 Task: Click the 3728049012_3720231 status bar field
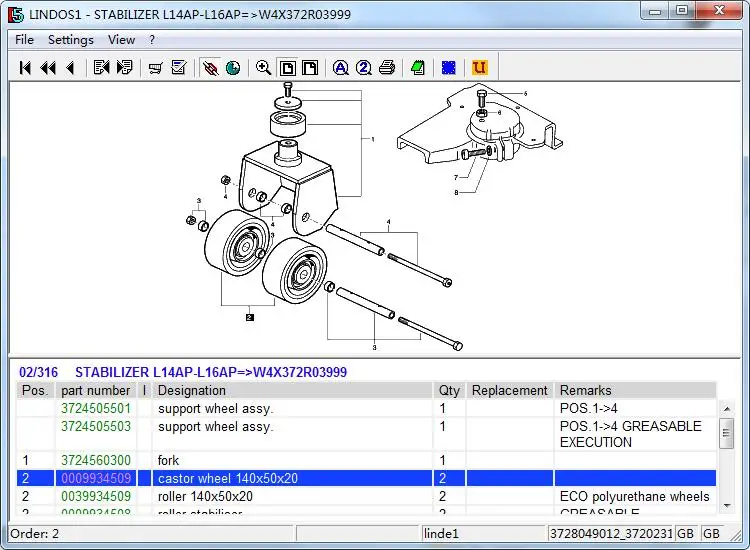coord(611,533)
